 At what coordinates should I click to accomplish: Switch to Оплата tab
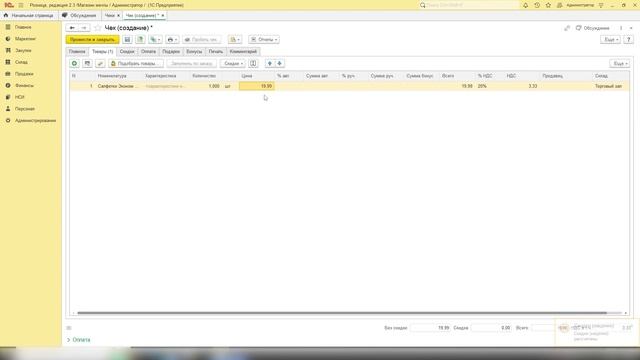point(149,51)
